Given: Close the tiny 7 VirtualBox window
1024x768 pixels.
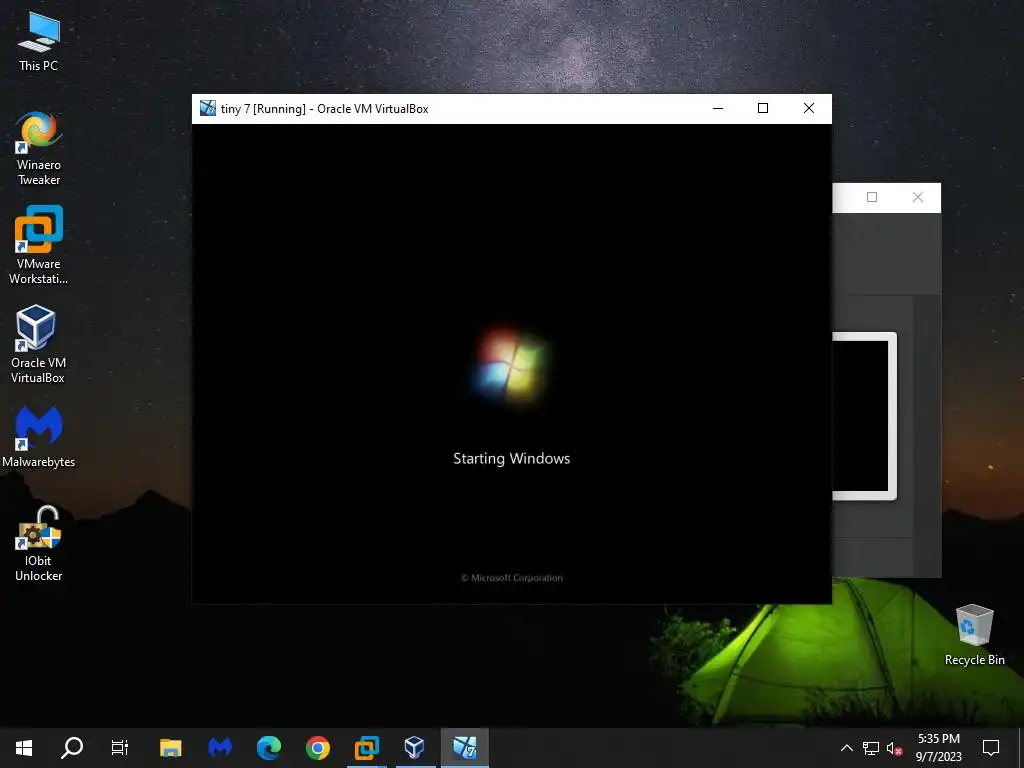Looking at the screenshot, I should click(x=808, y=108).
